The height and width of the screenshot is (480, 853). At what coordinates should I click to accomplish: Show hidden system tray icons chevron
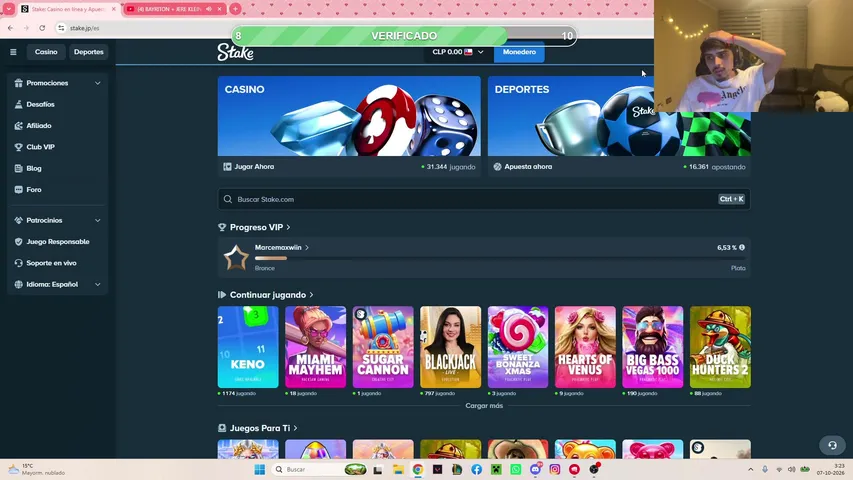[751, 469]
